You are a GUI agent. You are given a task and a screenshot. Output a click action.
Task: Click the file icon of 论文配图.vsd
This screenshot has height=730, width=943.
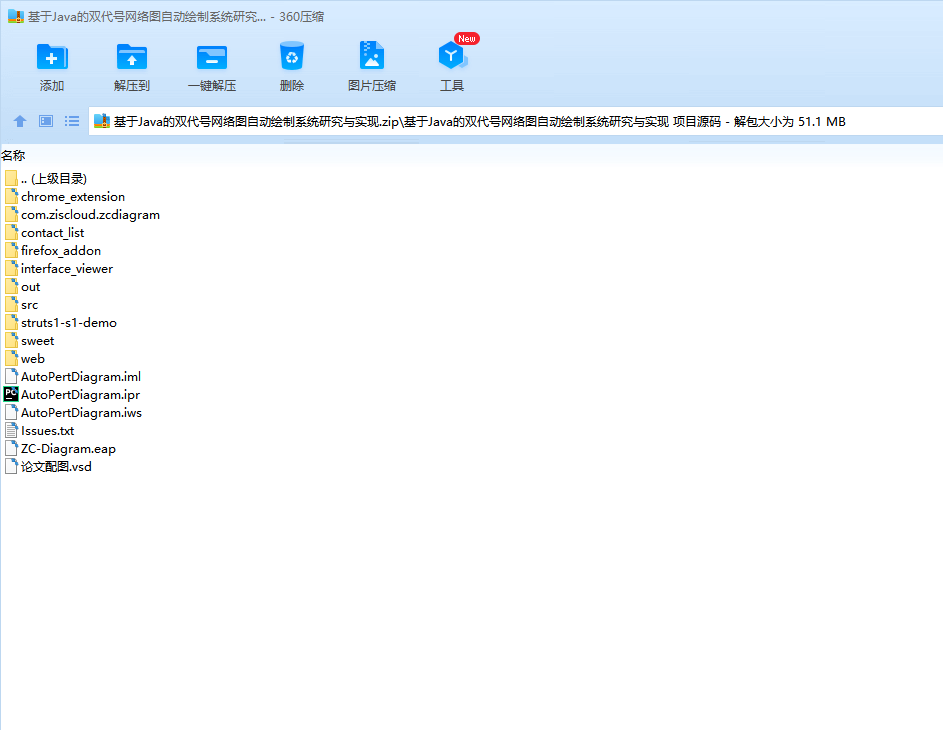pyautogui.click(x=11, y=467)
